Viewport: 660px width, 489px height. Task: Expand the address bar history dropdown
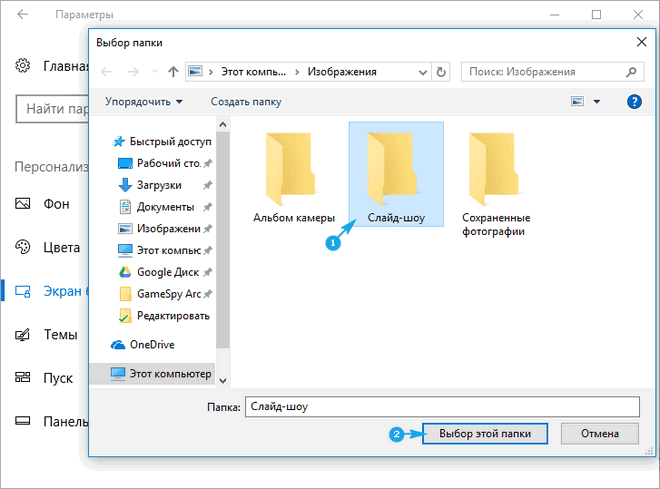[x=421, y=72]
